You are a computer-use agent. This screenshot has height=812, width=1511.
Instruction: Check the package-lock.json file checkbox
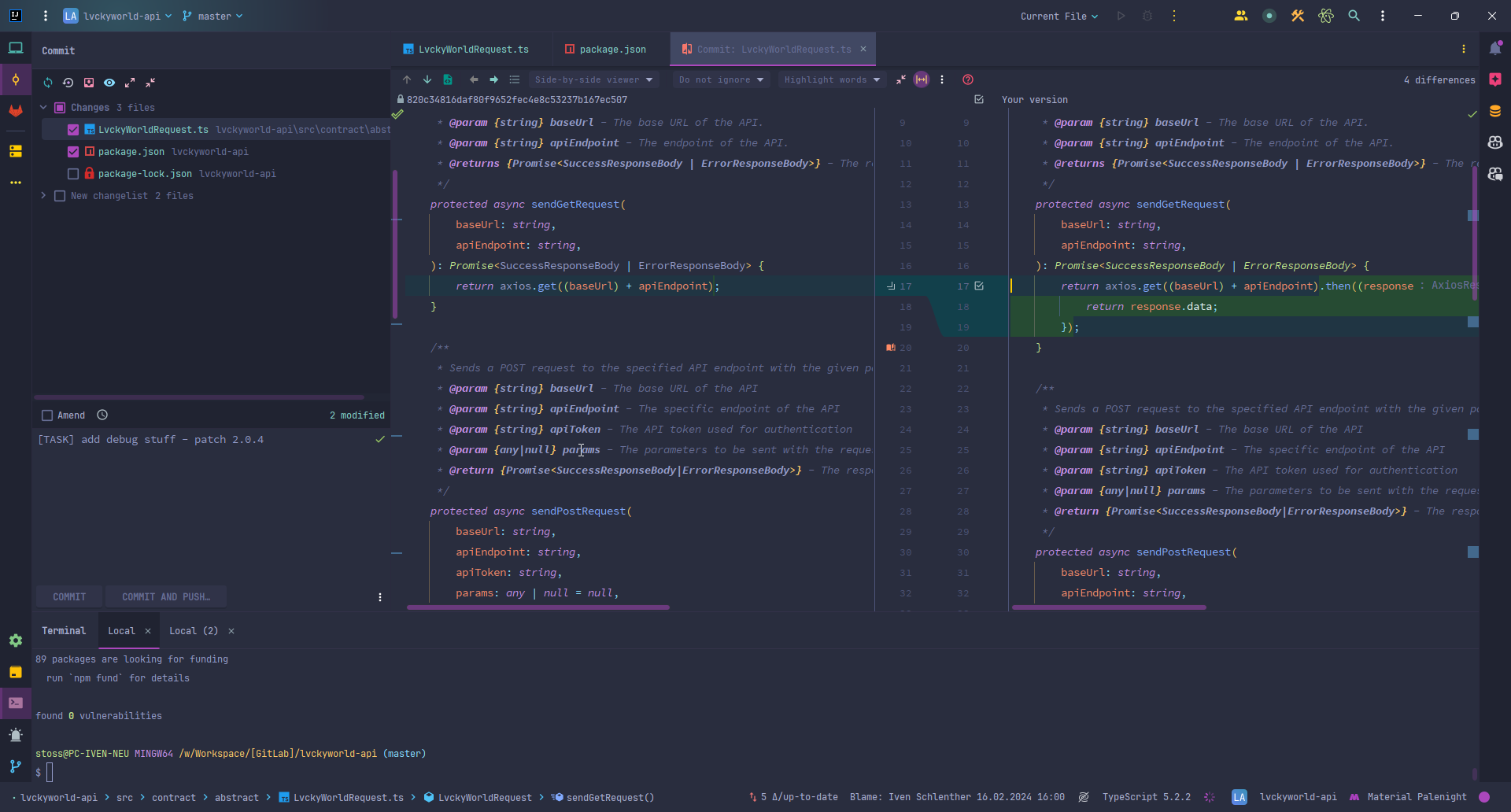(x=73, y=174)
